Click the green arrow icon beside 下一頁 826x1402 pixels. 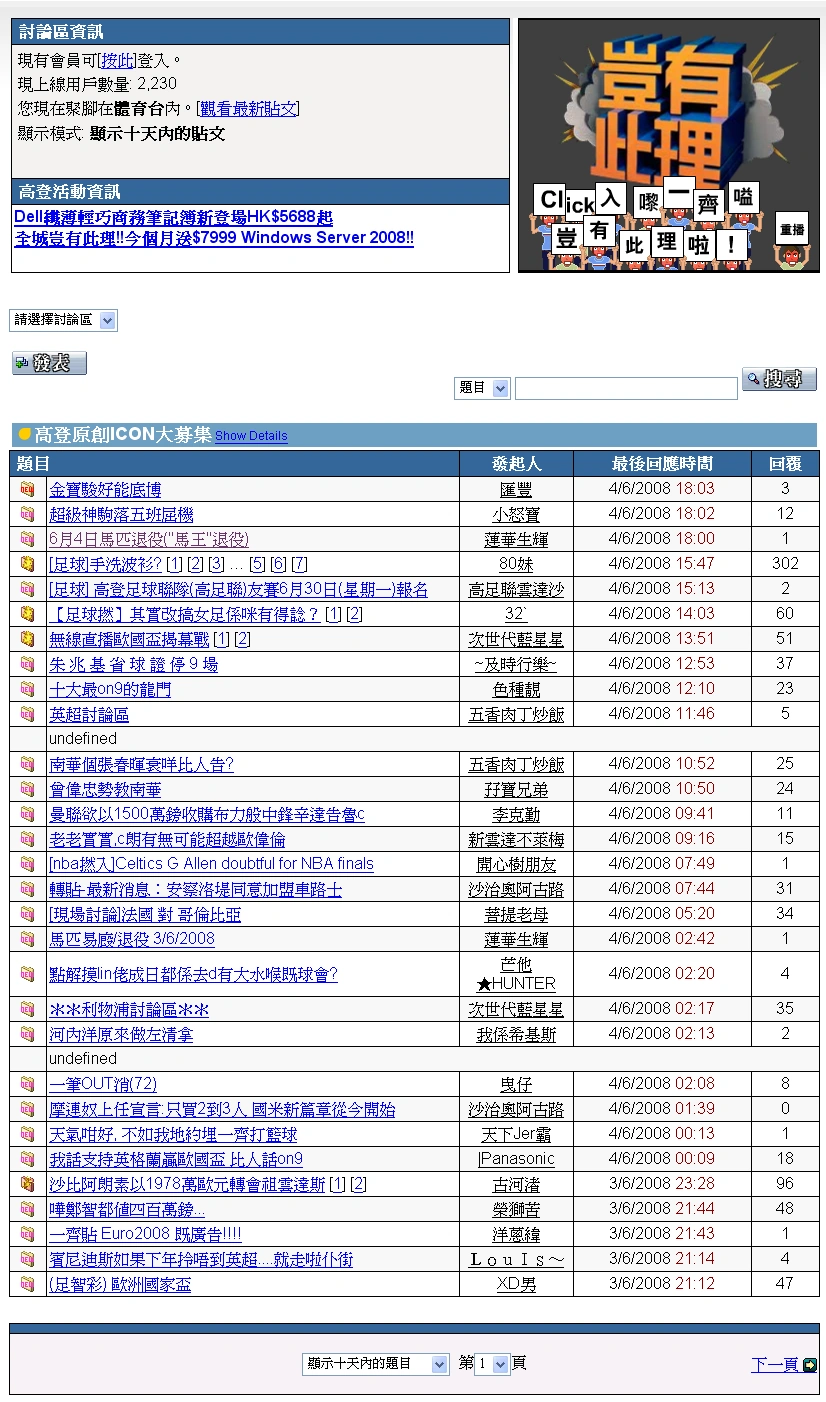(x=810, y=1365)
